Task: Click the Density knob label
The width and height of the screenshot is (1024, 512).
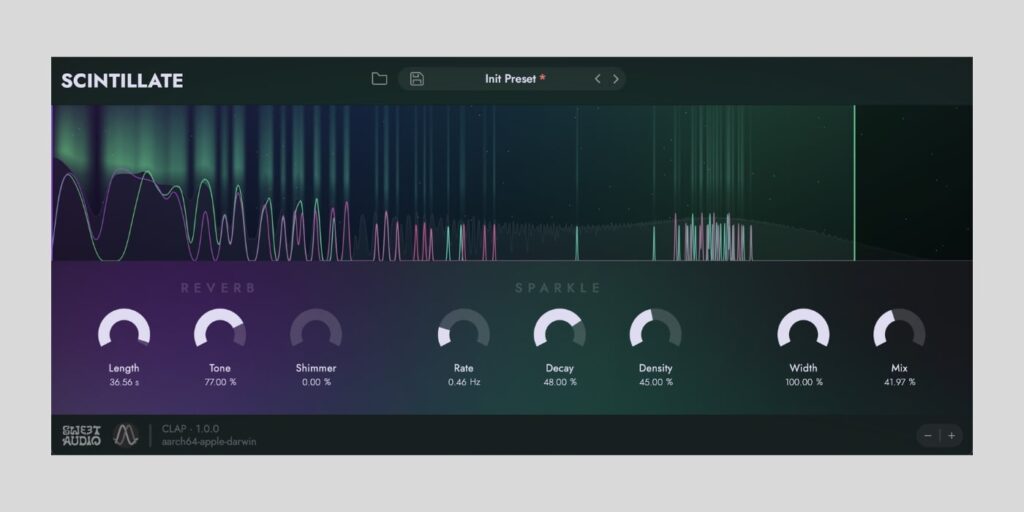Action: [656, 368]
